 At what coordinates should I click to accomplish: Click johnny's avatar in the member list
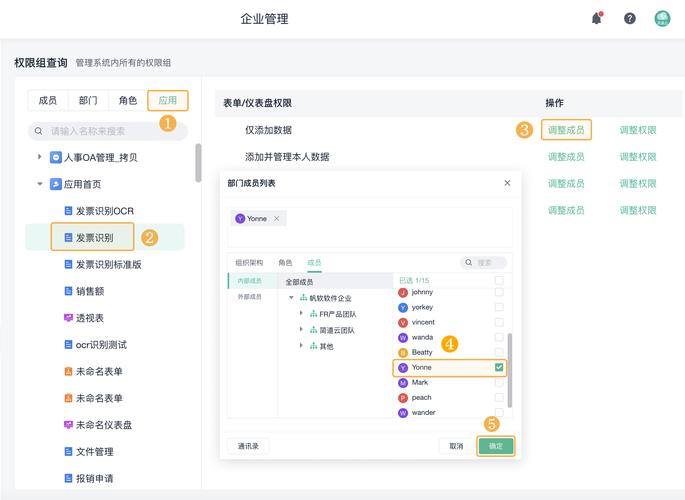(403, 293)
